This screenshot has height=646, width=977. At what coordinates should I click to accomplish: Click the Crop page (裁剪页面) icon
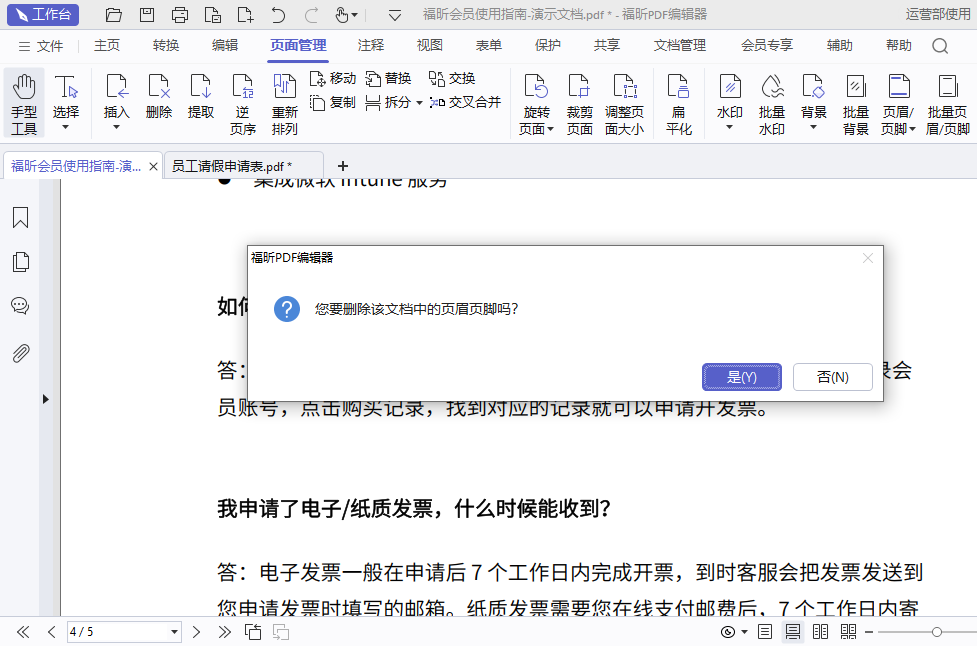coord(579,103)
